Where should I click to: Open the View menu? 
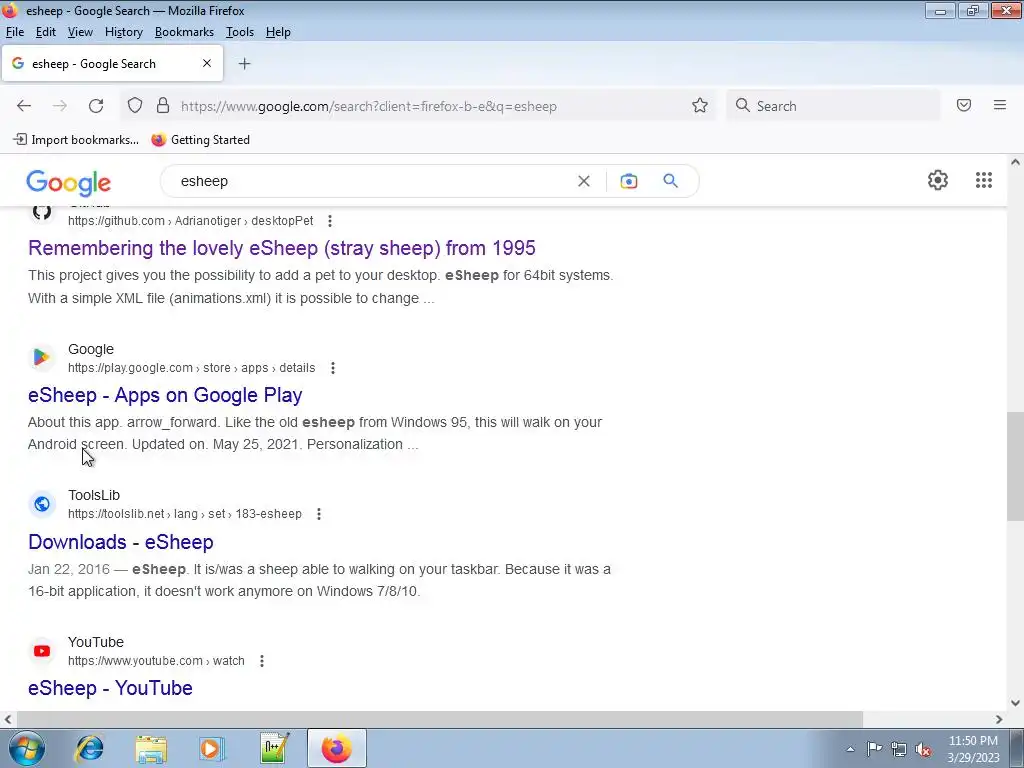[x=80, y=32]
